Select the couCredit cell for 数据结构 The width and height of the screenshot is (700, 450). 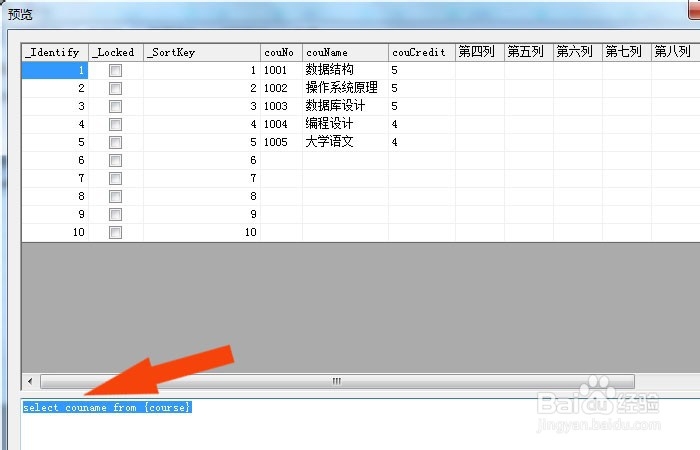(422, 71)
